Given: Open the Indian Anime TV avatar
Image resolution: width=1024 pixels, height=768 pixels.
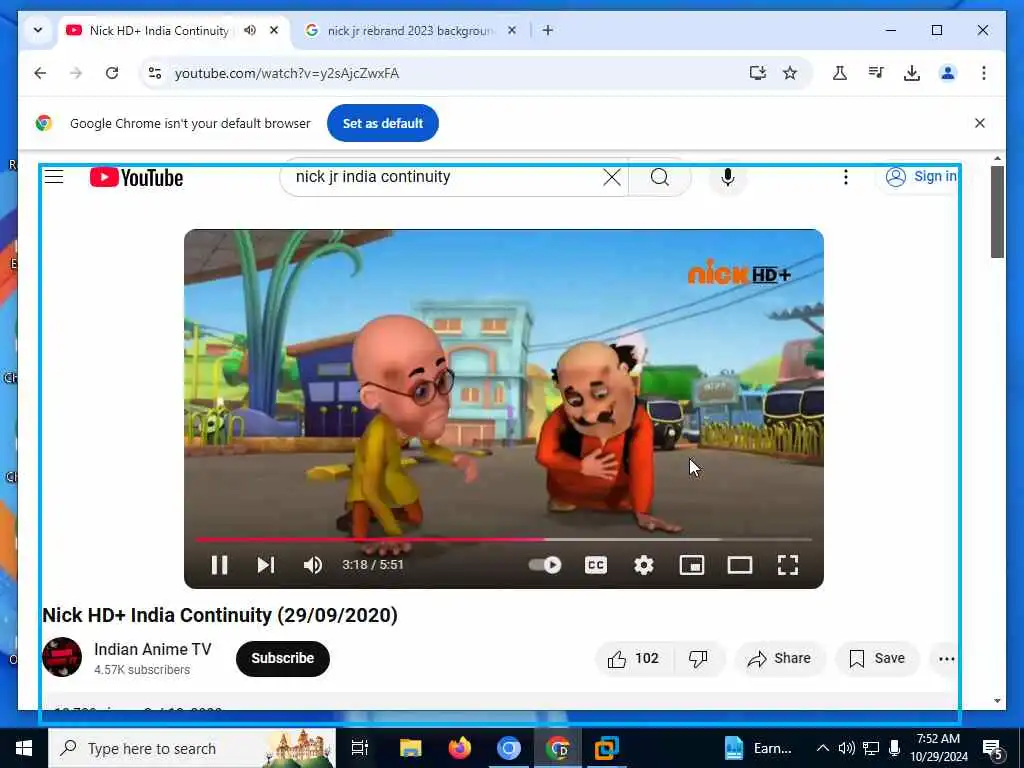Looking at the screenshot, I should (62, 657).
